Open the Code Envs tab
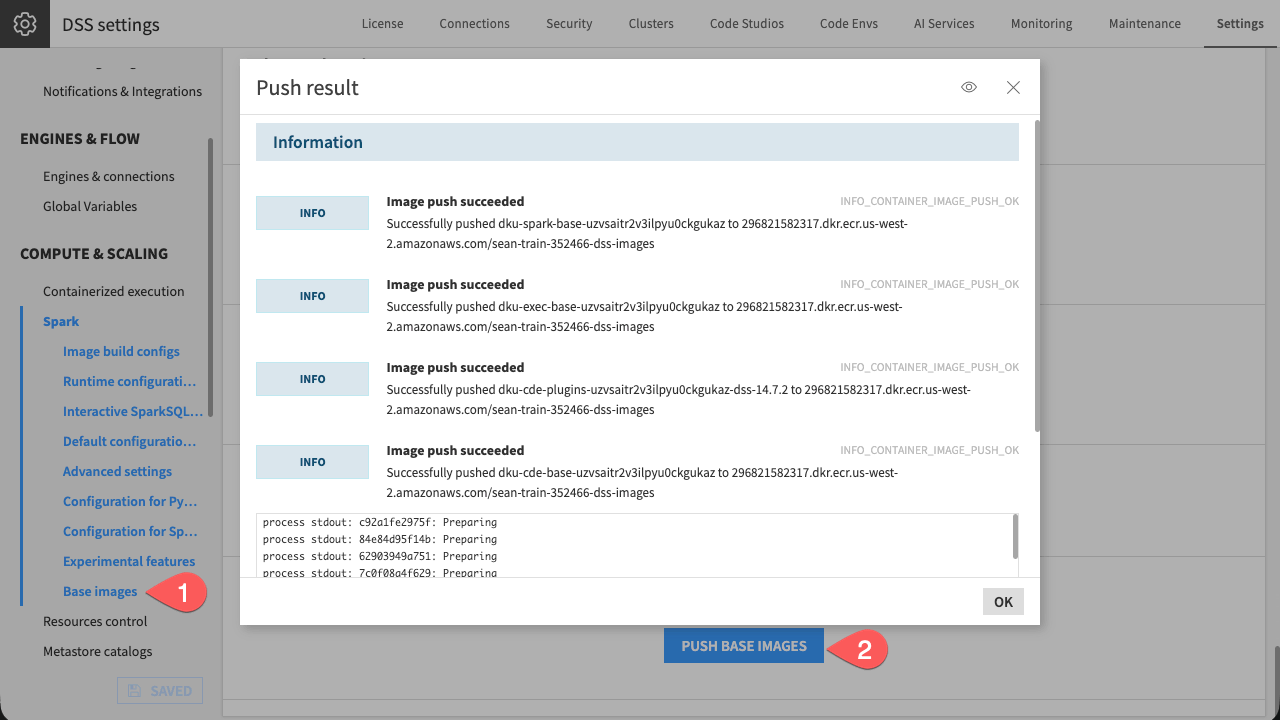This screenshot has width=1280, height=720. click(849, 24)
